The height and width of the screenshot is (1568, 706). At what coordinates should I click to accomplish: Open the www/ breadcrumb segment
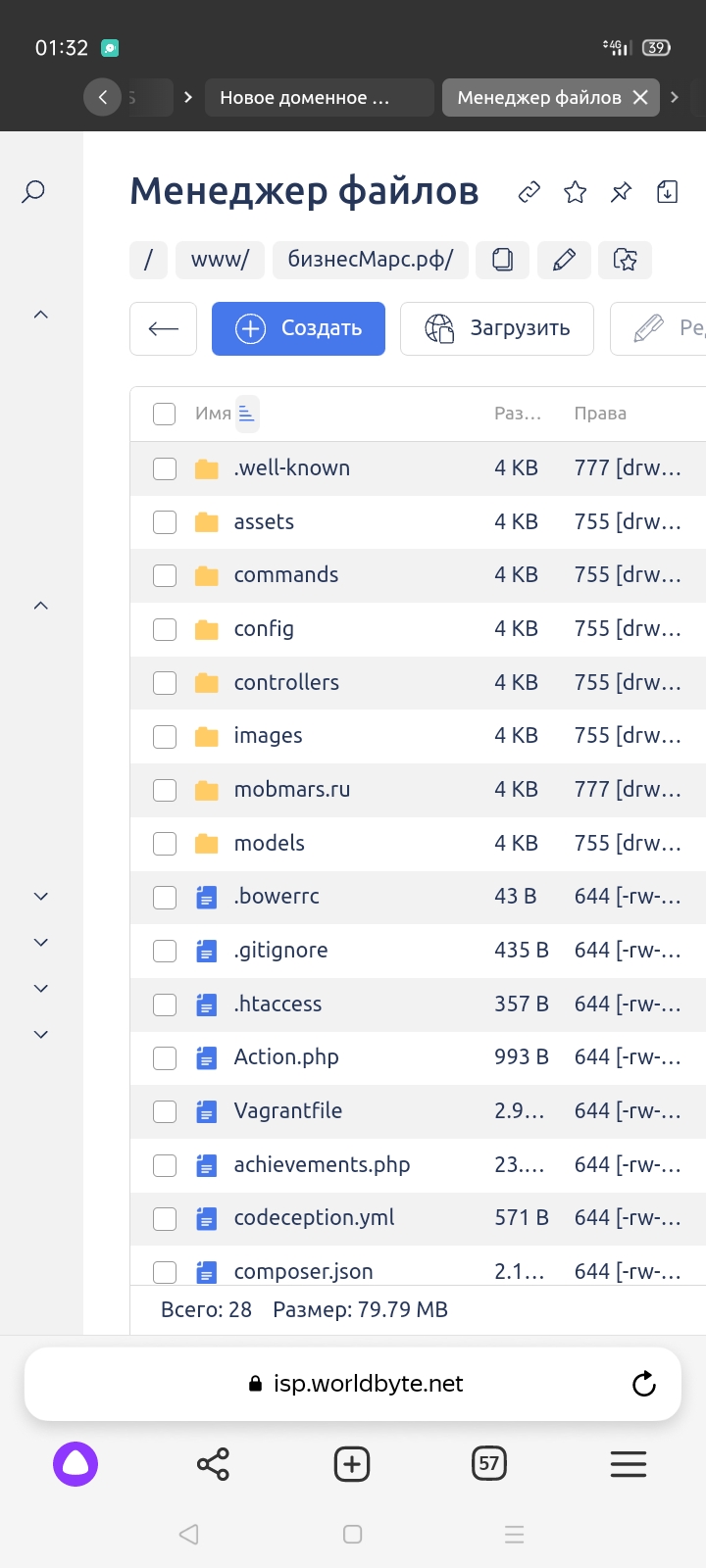(x=220, y=260)
